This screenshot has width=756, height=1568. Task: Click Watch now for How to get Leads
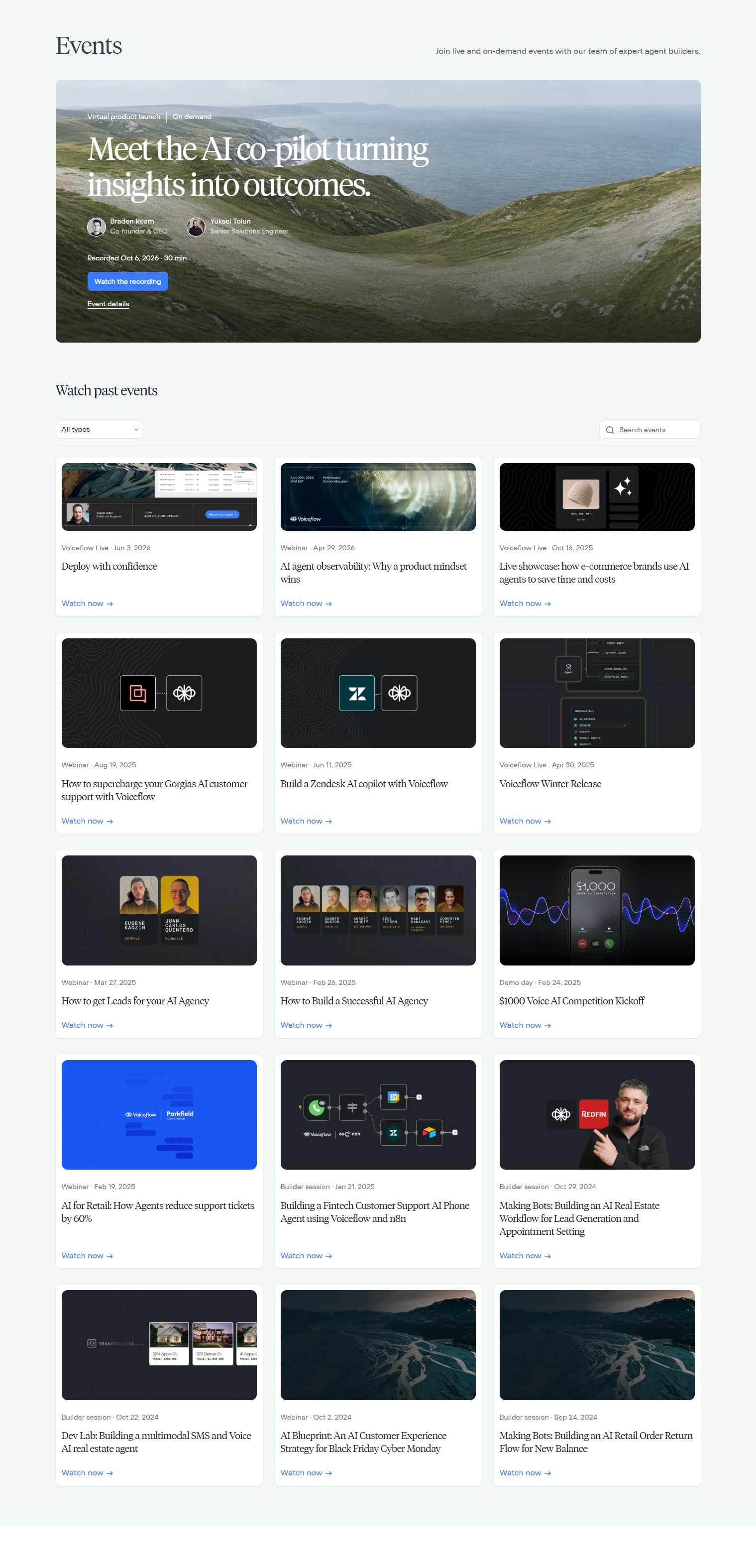tap(87, 1025)
